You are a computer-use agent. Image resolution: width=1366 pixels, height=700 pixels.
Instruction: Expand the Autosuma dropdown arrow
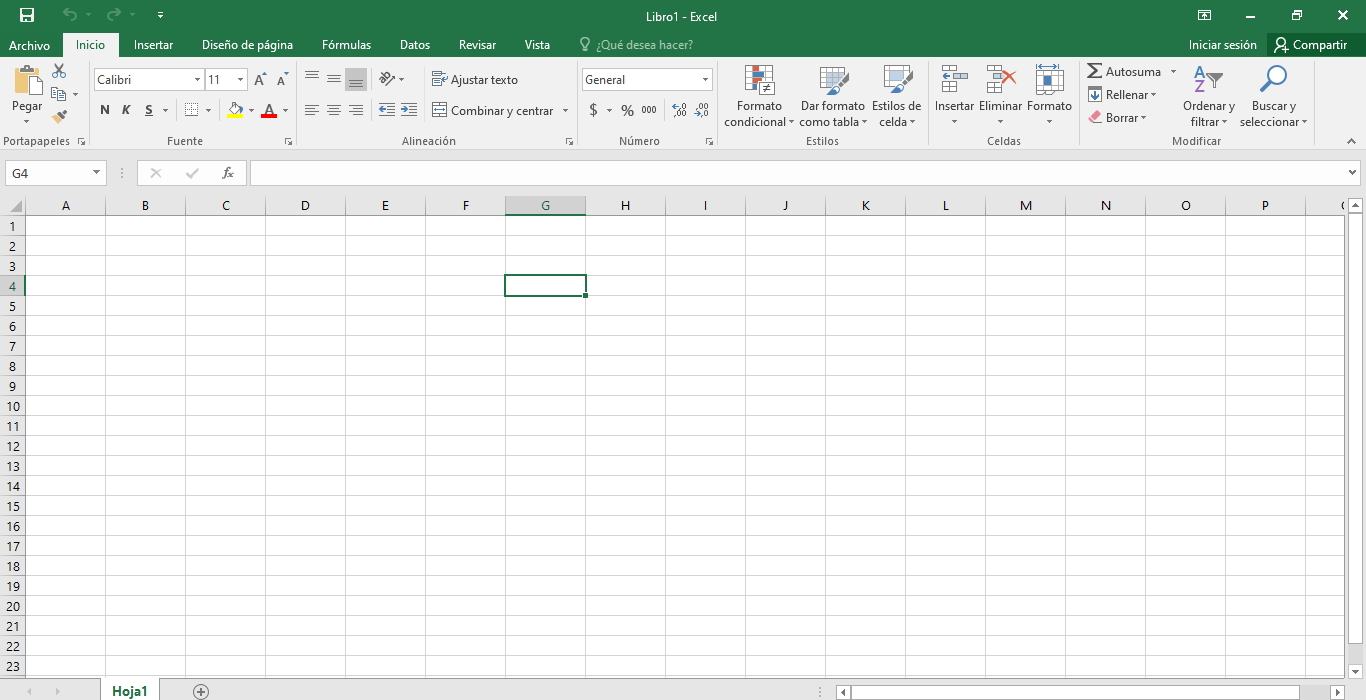[x=1173, y=72]
